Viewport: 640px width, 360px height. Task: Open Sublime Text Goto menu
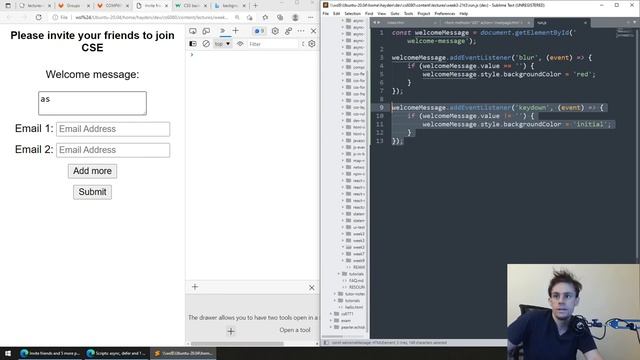pos(395,13)
